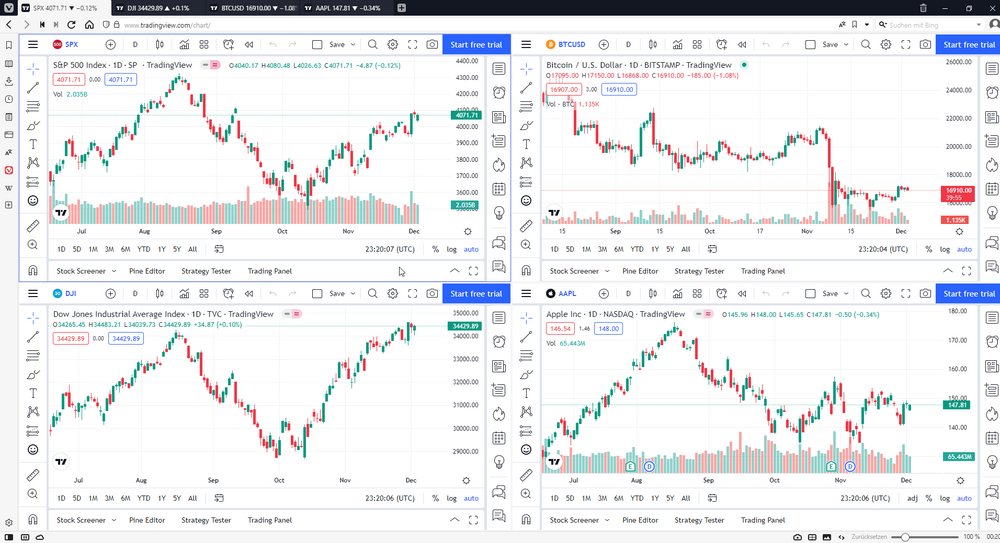This screenshot has width=1000, height=543.
Task: Expand Stock Screener dropdown in SPX panel
Action: pyautogui.click(x=114, y=271)
